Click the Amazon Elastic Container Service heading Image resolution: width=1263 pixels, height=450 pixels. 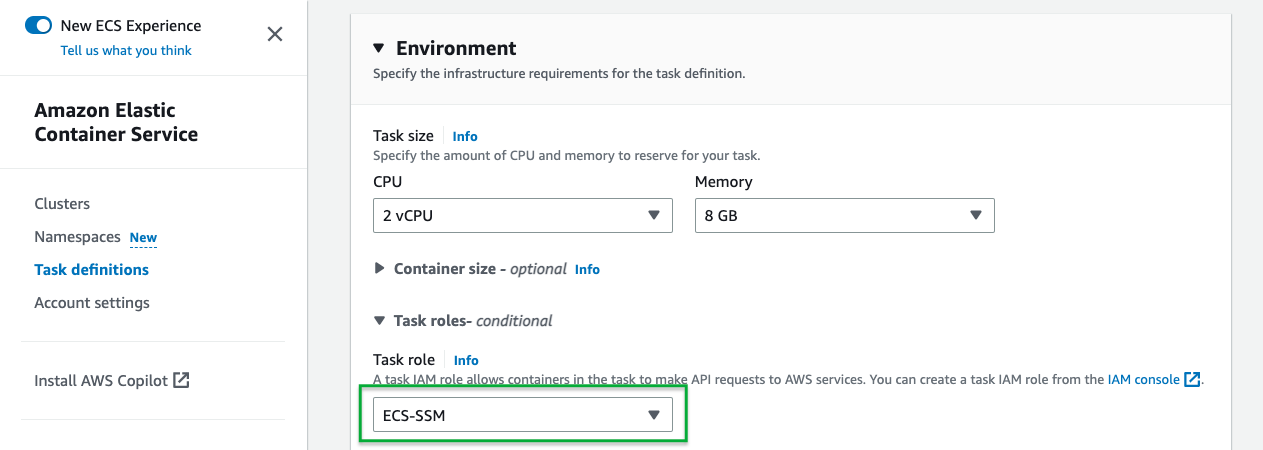[x=116, y=122]
